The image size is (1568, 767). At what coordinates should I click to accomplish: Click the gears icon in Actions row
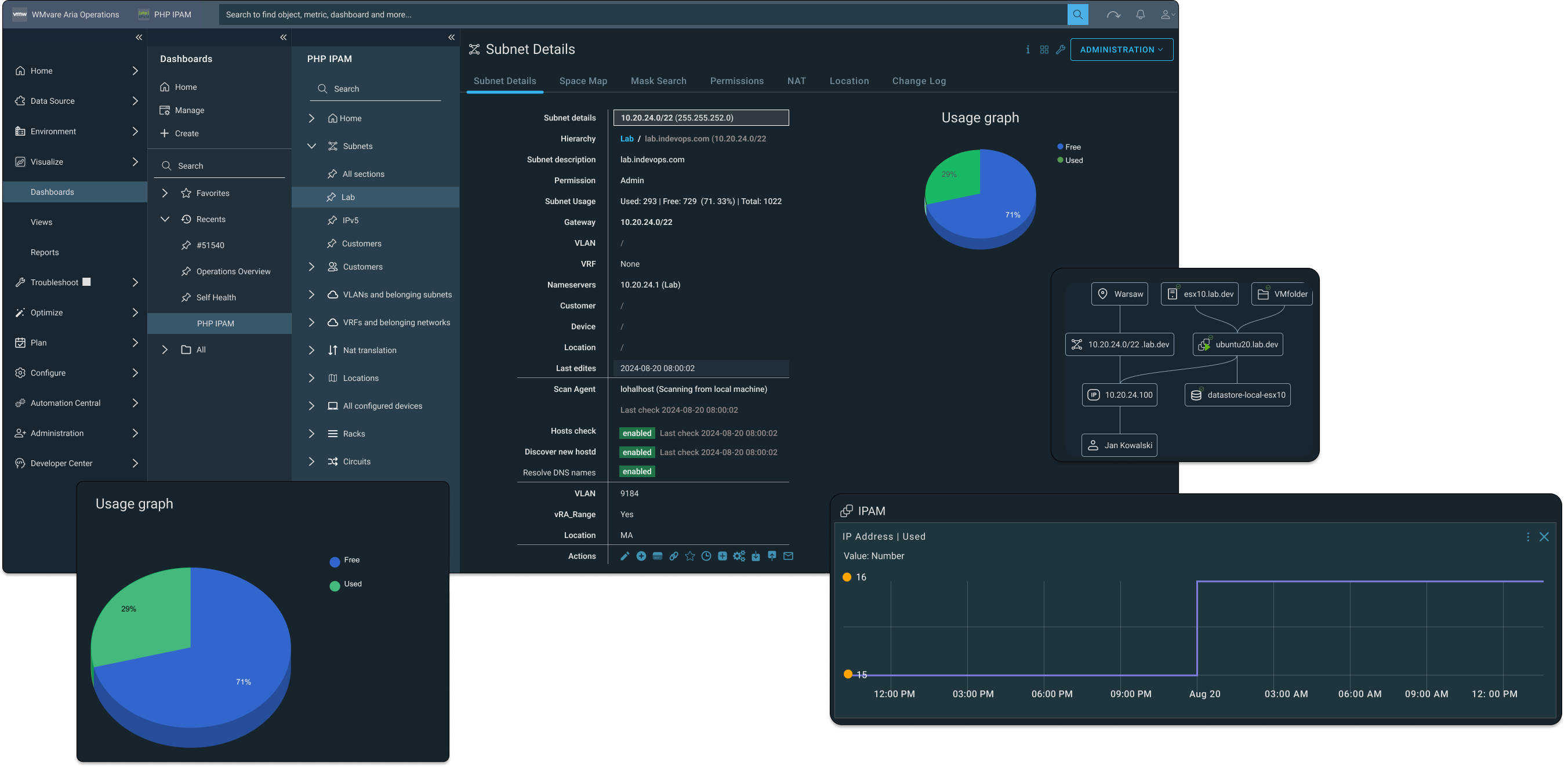click(x=739, y=556)
